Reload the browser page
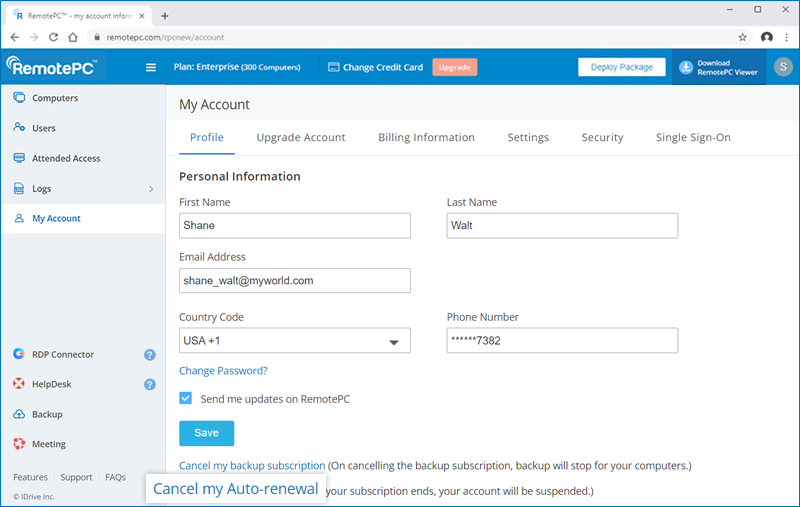The height and width of the screenshot is (507, 800). tap(53, 37)
